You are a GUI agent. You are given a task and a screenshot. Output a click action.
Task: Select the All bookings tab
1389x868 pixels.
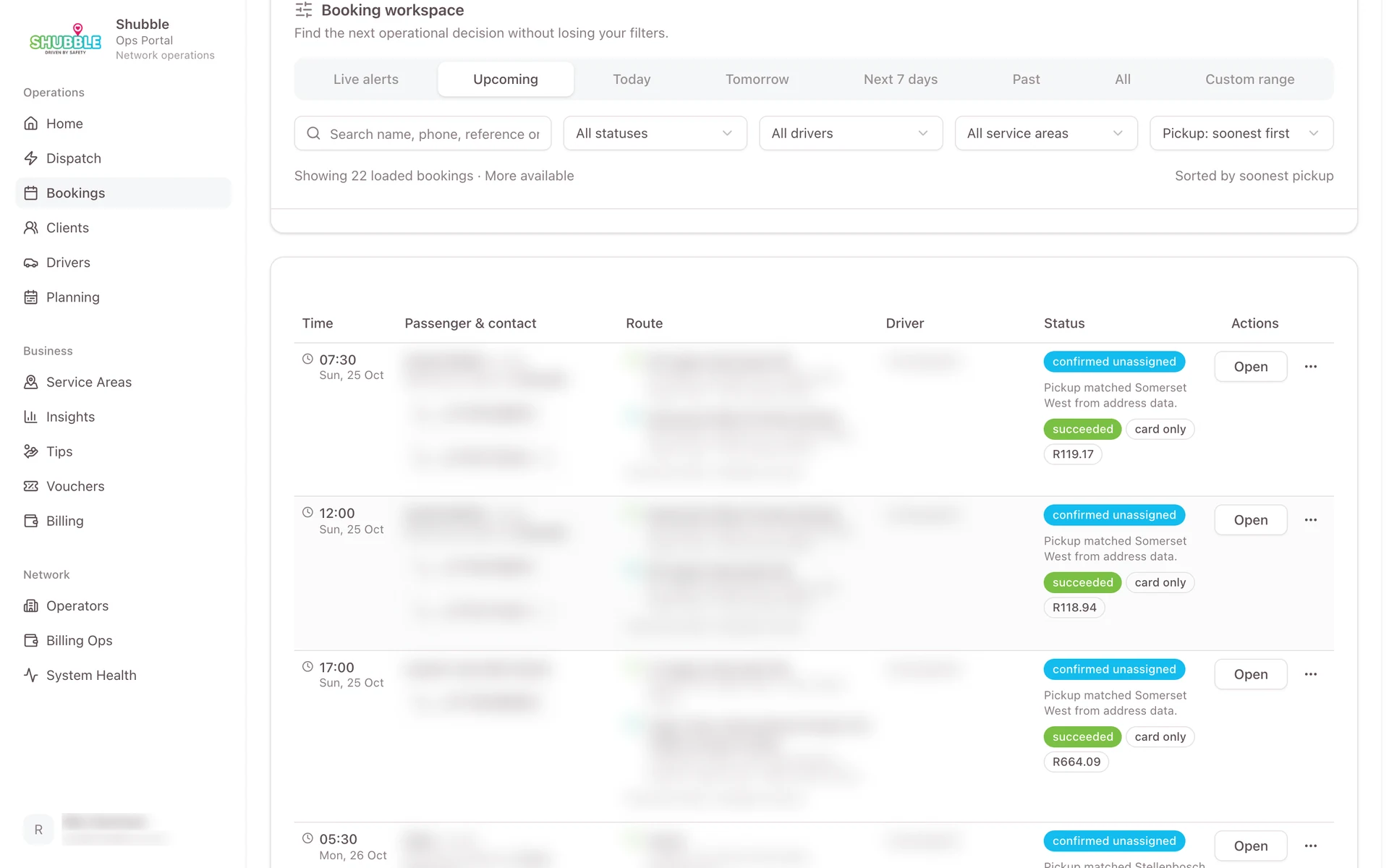pos(1122,80)
